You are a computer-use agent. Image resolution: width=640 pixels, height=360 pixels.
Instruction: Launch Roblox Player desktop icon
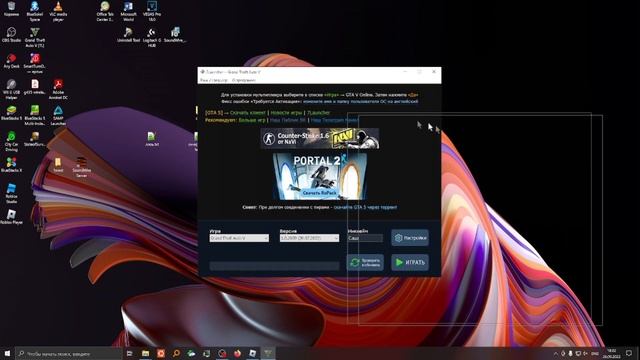tap(11, 217)
